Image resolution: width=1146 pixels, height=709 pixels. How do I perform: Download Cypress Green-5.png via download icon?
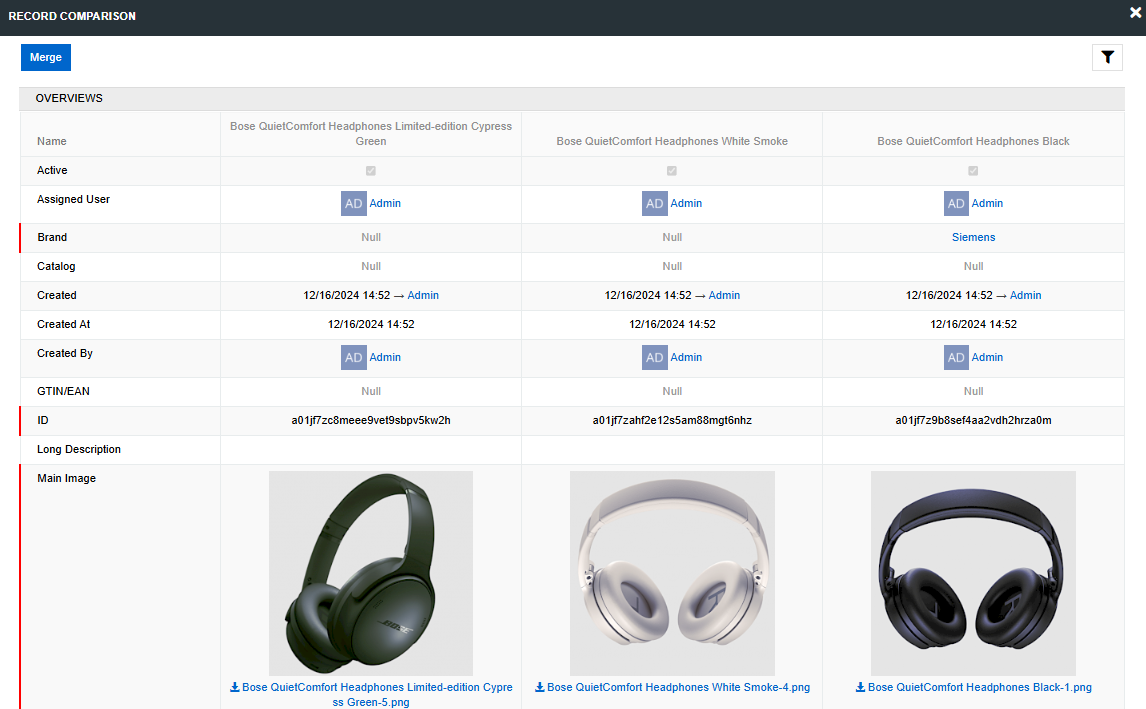tap(235, 687)
